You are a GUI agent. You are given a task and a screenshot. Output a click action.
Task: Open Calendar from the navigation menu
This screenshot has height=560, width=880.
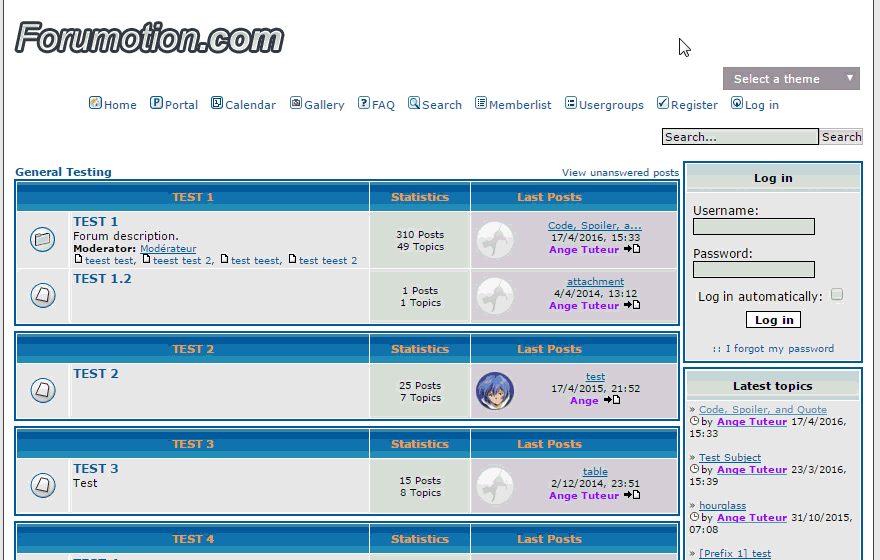[250, 105]
